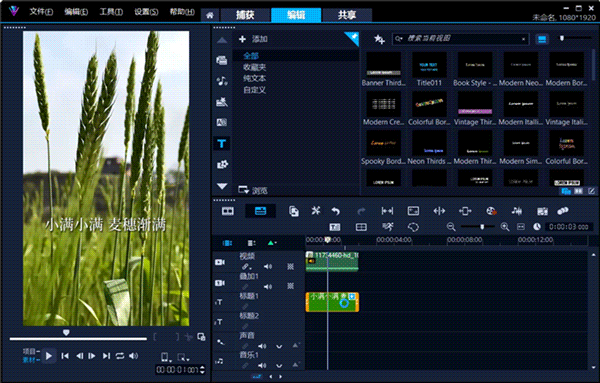
Task: Switch to the 共享 tab
Action: pos(347,15)
